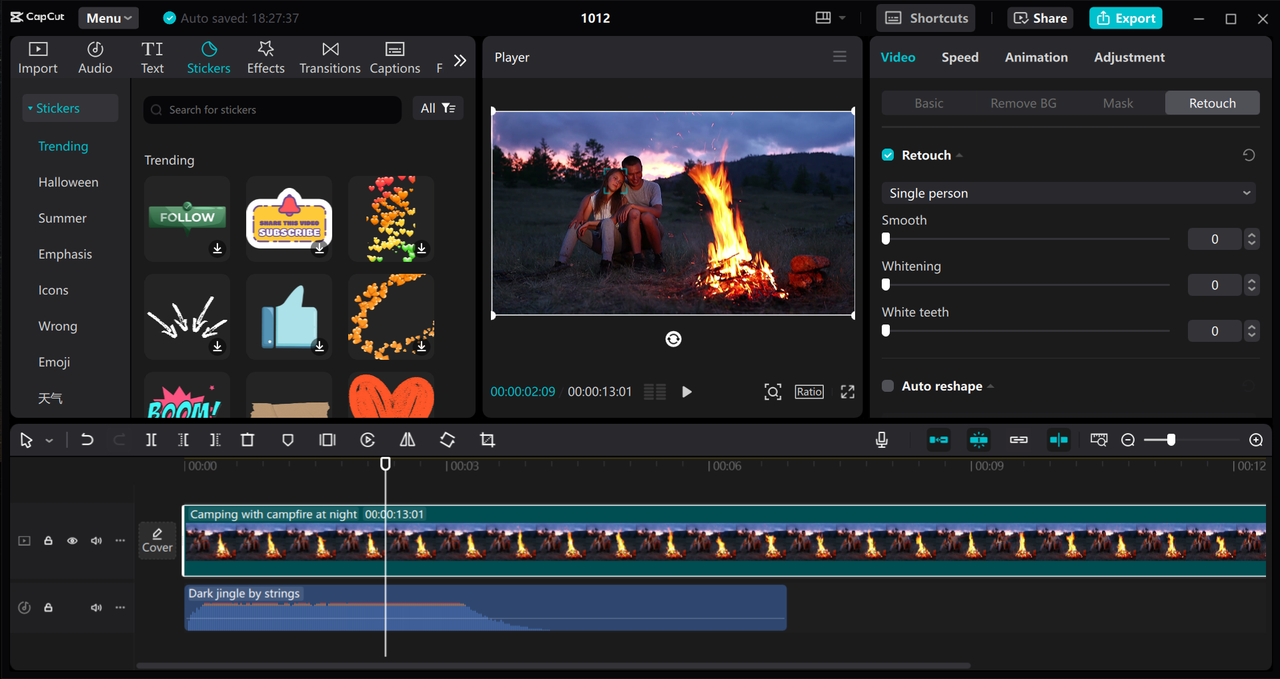This screenshot has width=1280, height=679.
Task: Expand more media tabs with double chevron
Action: click(x=460, y=60)
